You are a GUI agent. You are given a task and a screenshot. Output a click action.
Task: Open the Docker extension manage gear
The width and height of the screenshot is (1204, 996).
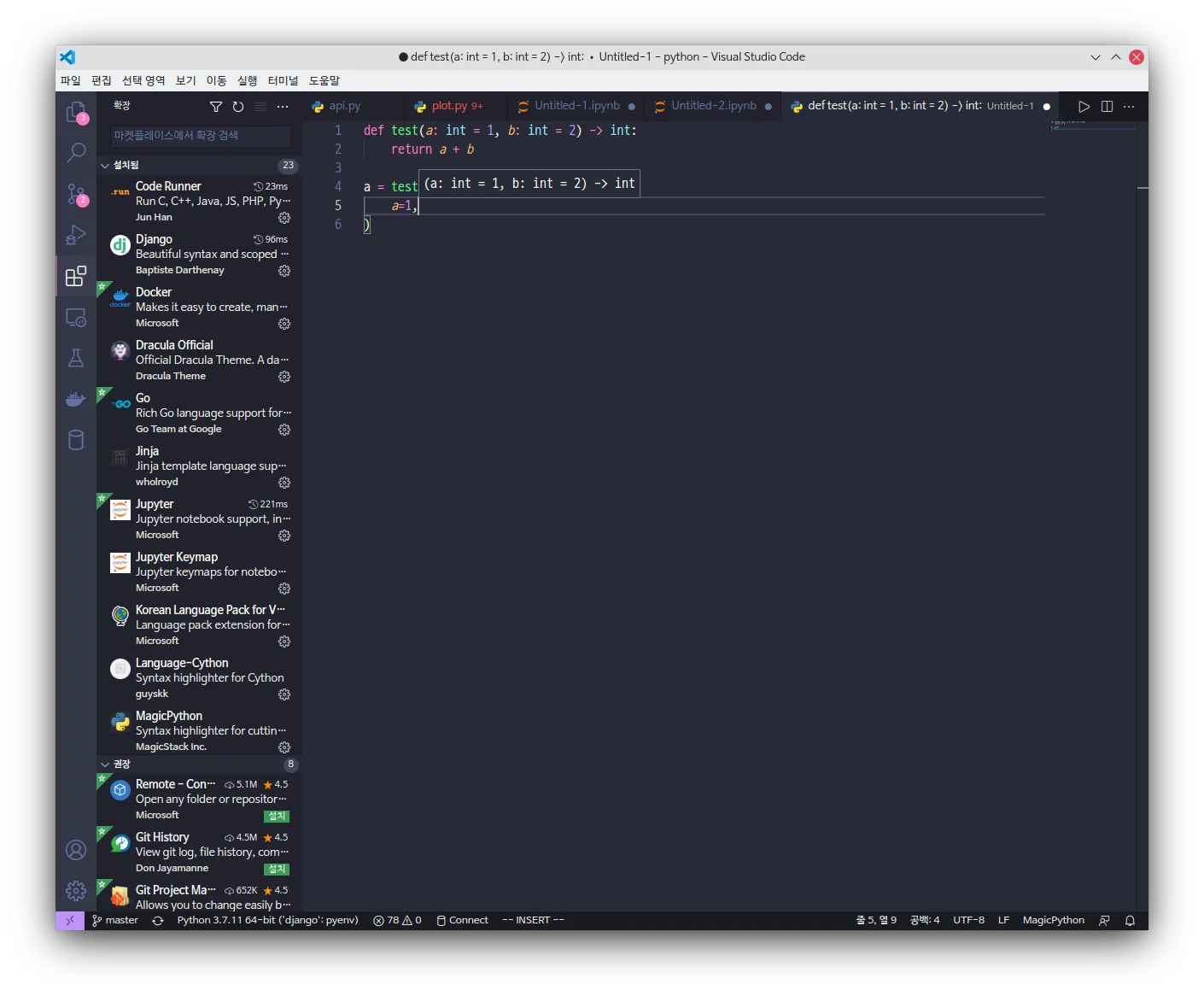[284, 324]
